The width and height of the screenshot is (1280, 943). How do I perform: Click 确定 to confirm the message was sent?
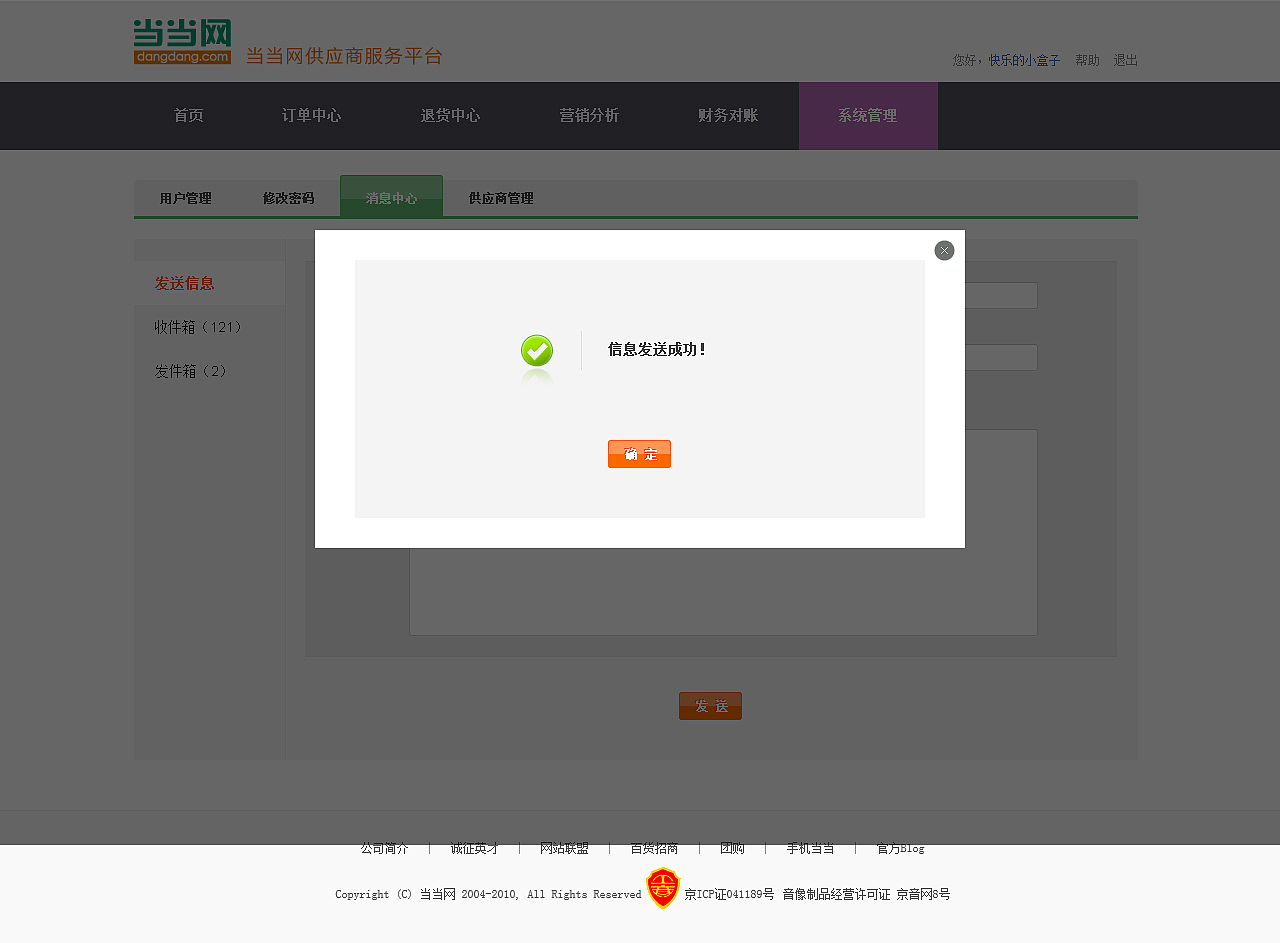(639, 454)
